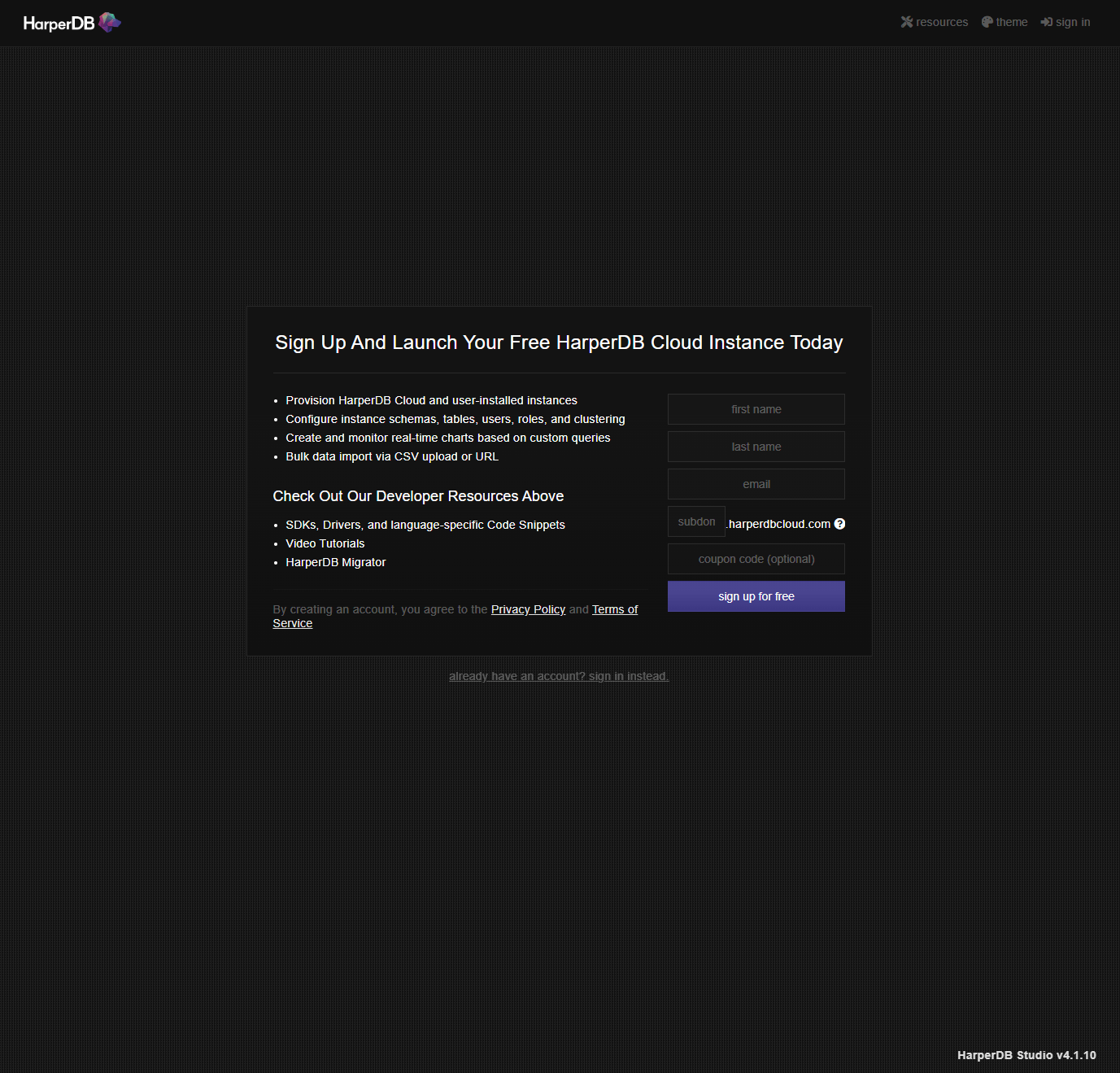
Task: Click 'SDKs, Drivers, and language-specific Code Snippets'
Action: click(425, 525)
